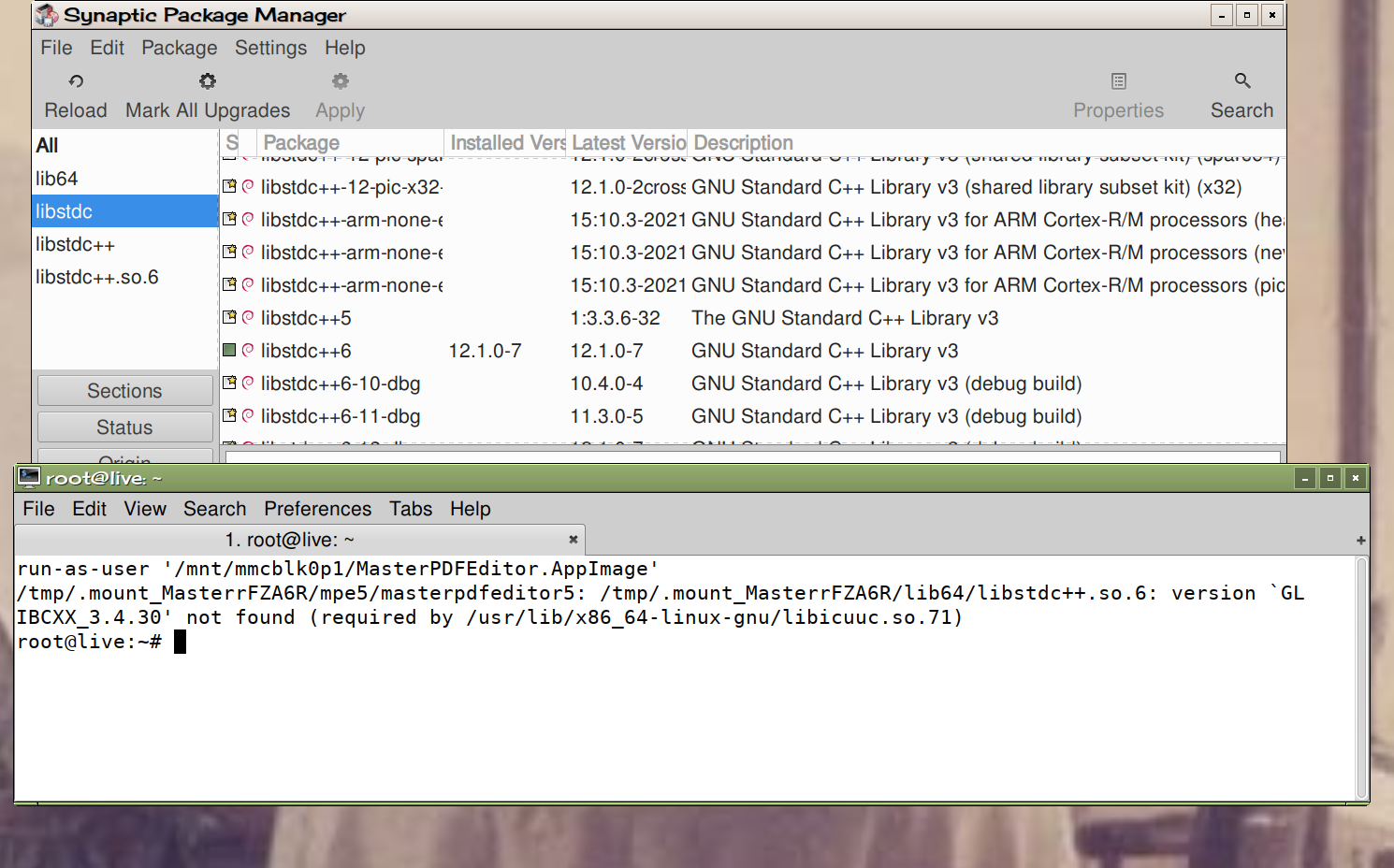Add a new terminal tab with plus icon
1394x868 pixels.
pos(1360,540)
